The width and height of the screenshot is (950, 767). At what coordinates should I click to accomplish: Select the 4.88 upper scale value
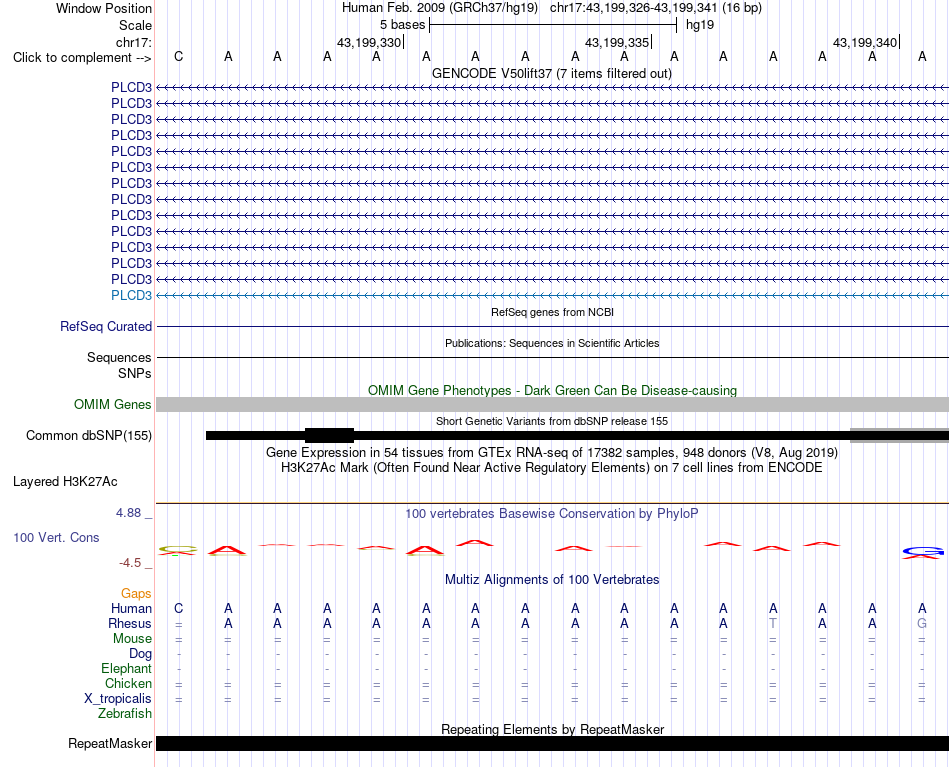[128, 513]
